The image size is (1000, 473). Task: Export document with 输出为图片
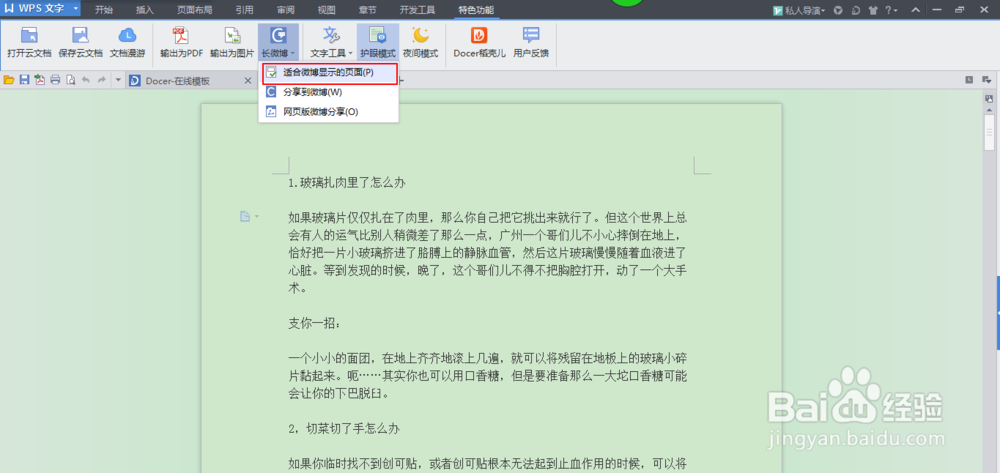232,43
